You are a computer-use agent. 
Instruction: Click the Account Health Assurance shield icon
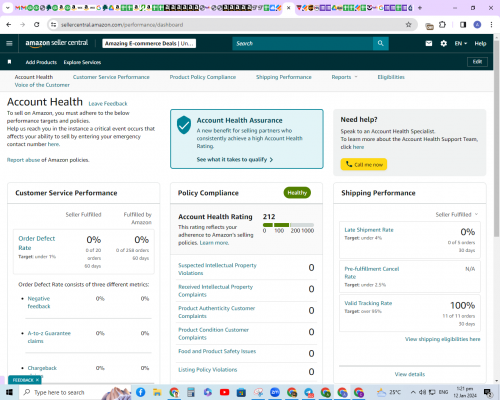pos(184,125)
